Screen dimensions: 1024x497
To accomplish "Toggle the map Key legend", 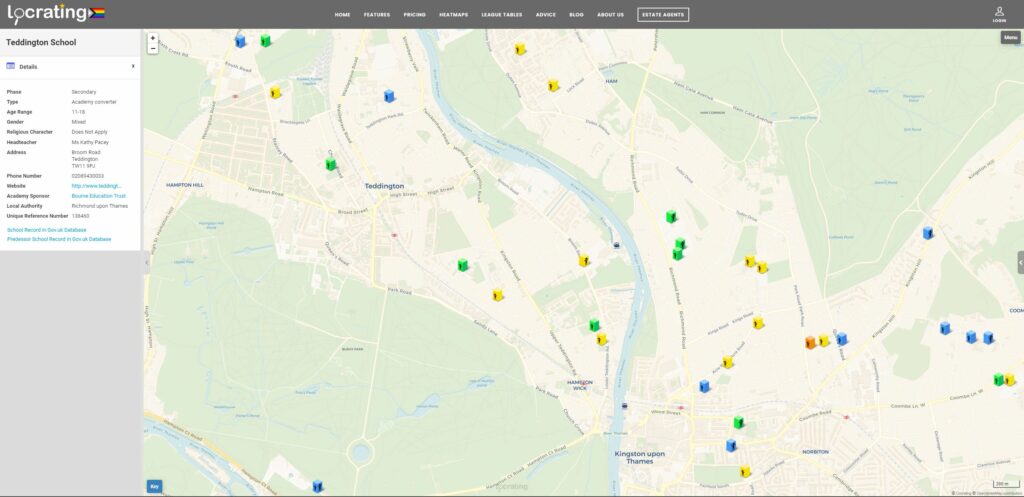I will 155,486.
